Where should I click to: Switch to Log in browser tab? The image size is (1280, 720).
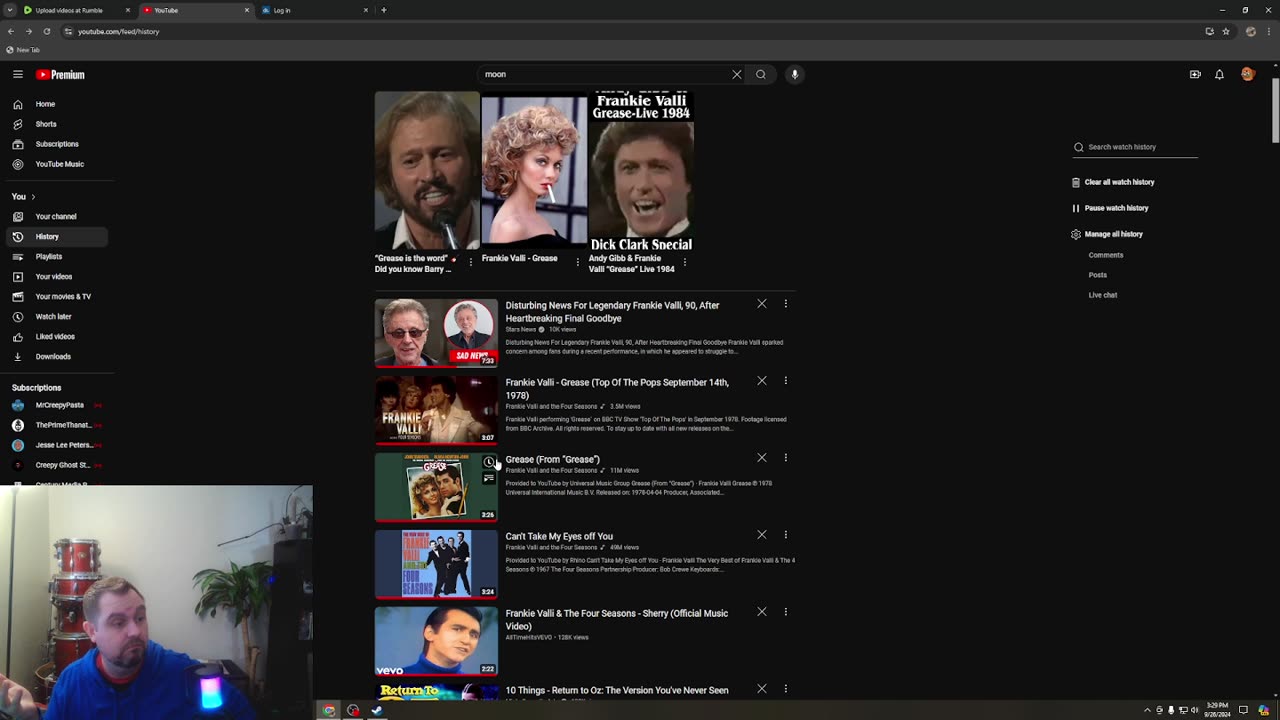(315, 10)
